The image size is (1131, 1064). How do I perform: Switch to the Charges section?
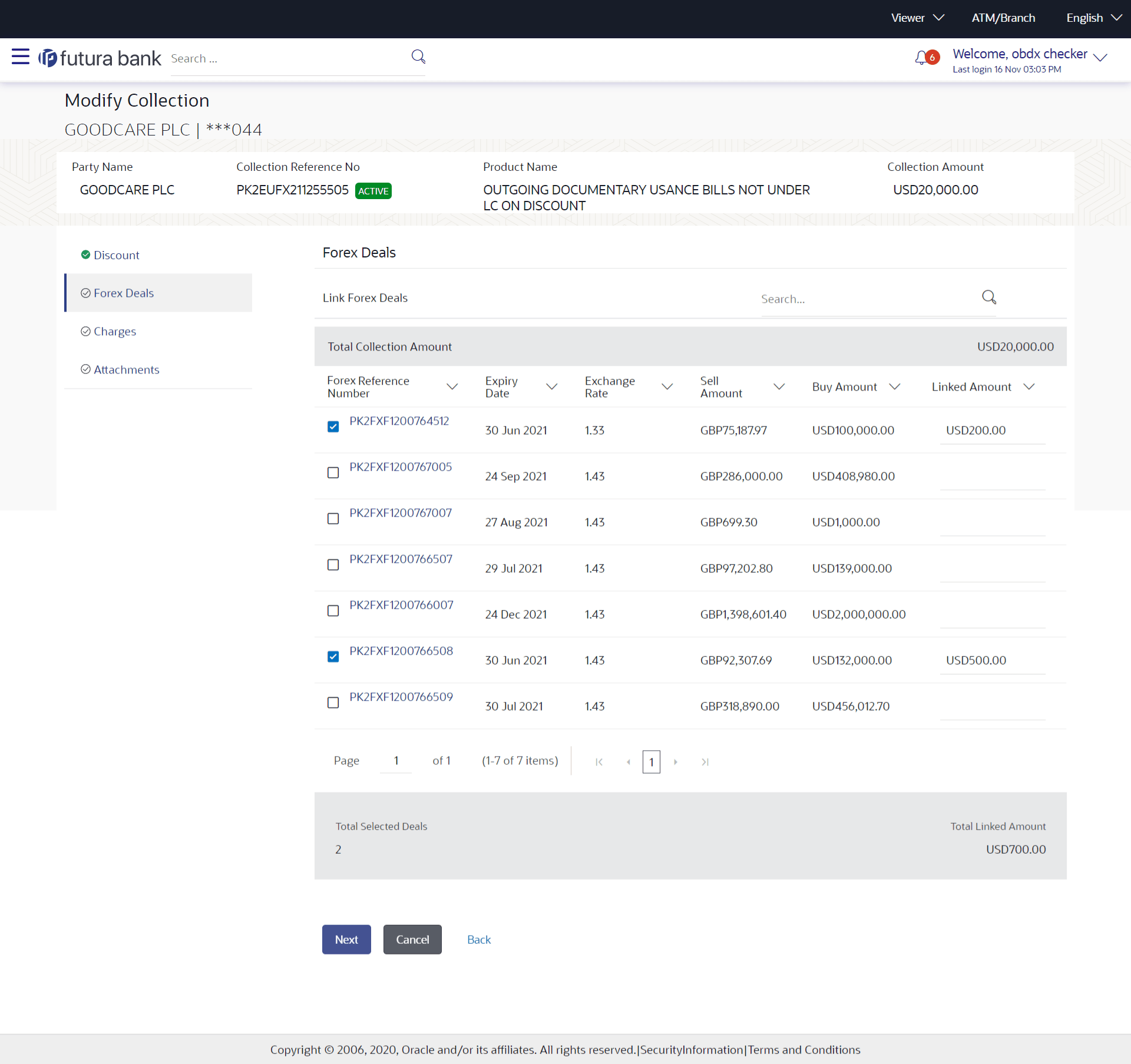point(114,331)
